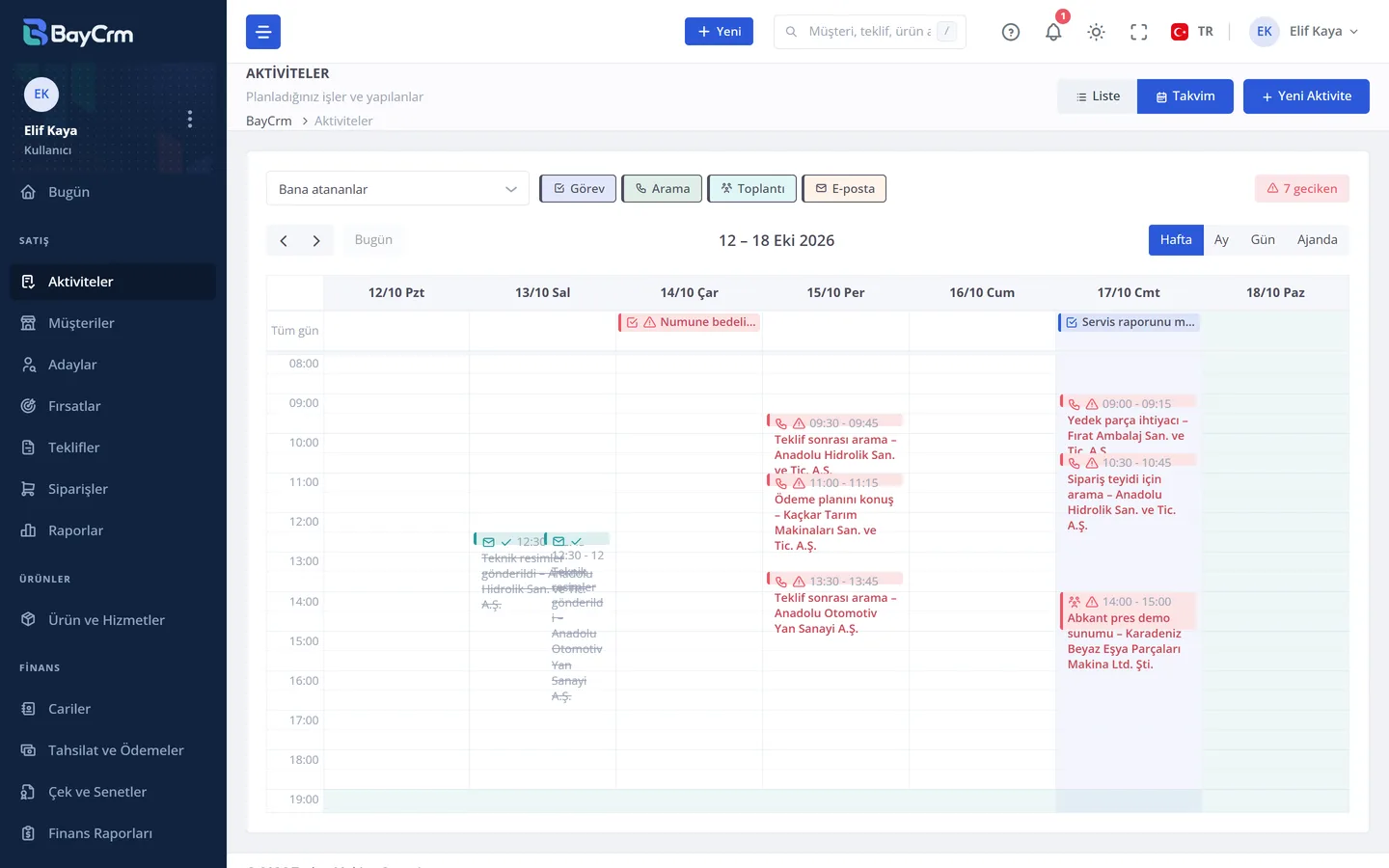Open 'Ürün ve Hizmetler' in sidebar

[x=113, y=620]
